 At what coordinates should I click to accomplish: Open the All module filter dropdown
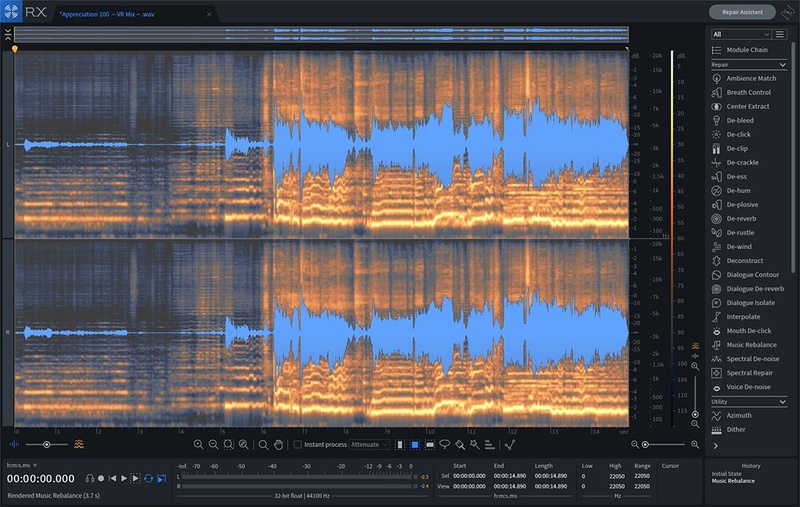click(741, 34)
